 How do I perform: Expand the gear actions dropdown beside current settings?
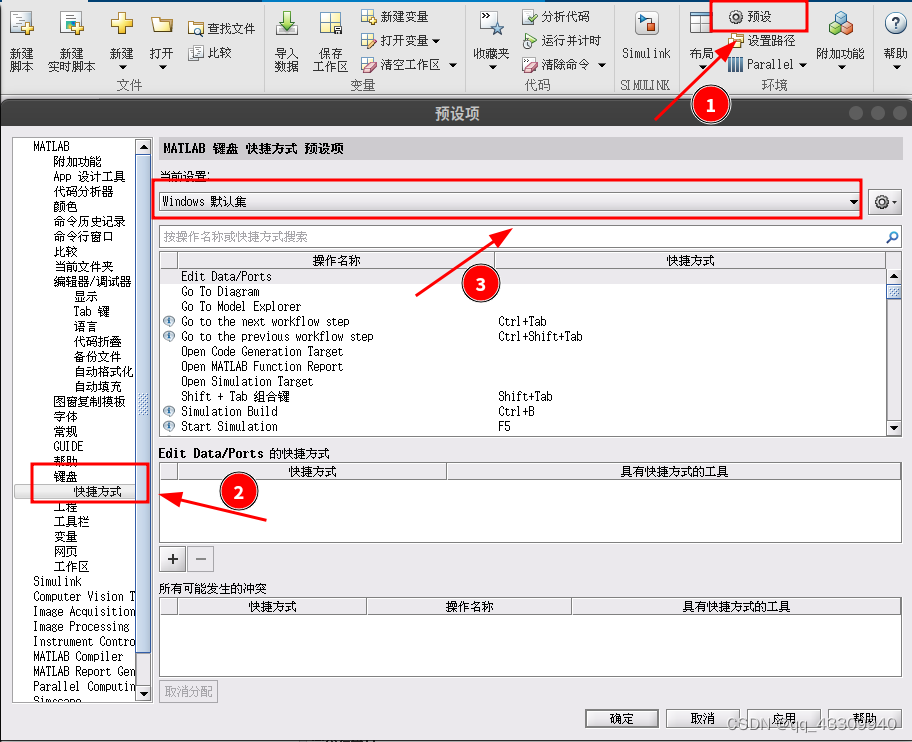coord(884,202)
